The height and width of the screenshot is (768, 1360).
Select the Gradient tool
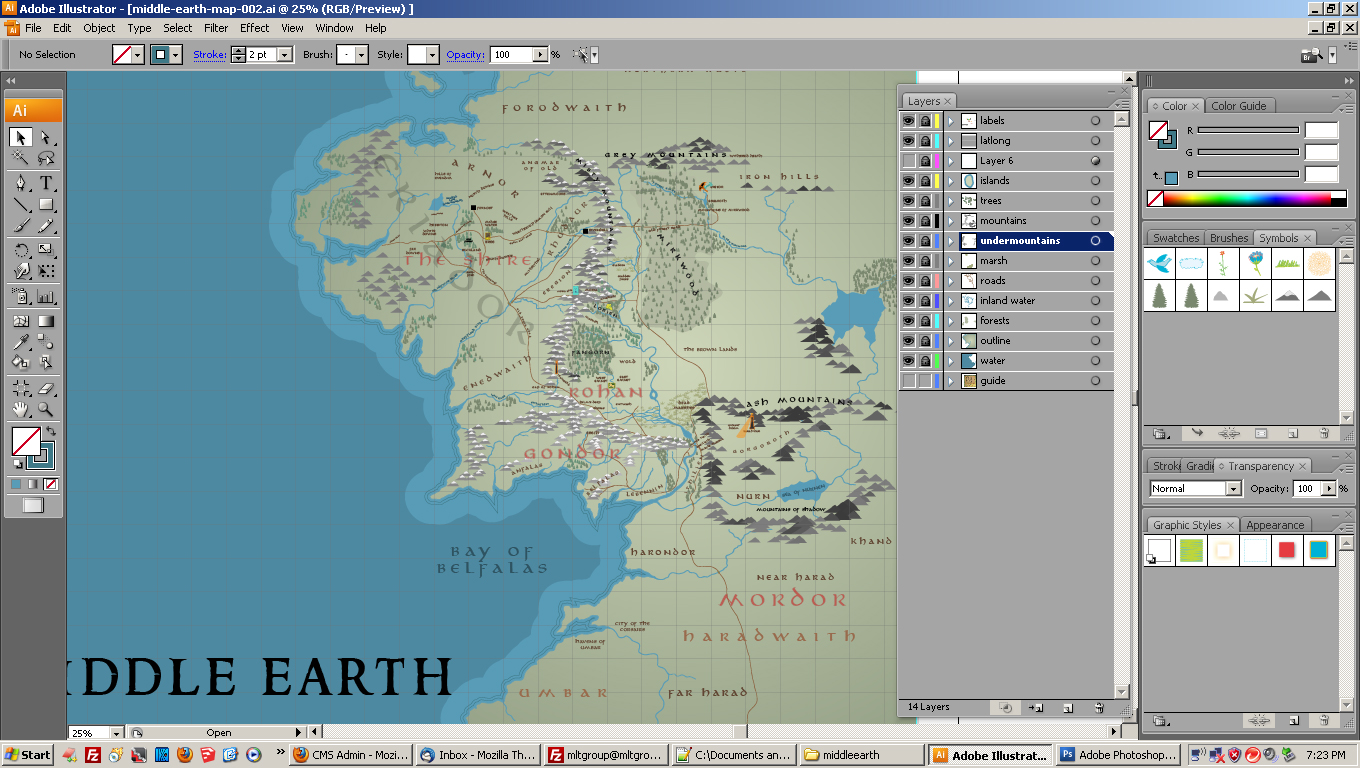click(46, 321)
